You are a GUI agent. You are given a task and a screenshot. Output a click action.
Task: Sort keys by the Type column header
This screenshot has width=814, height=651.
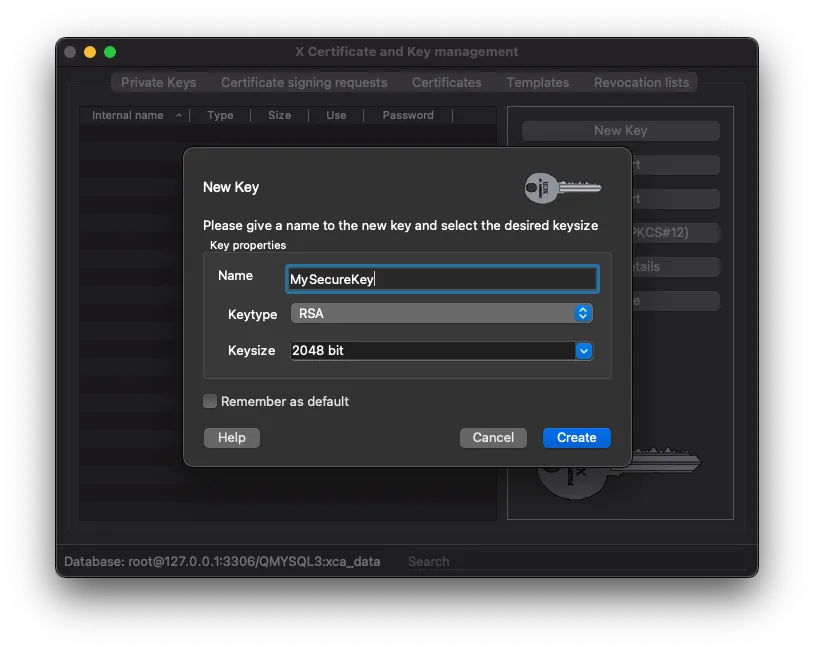click(220, 115)
